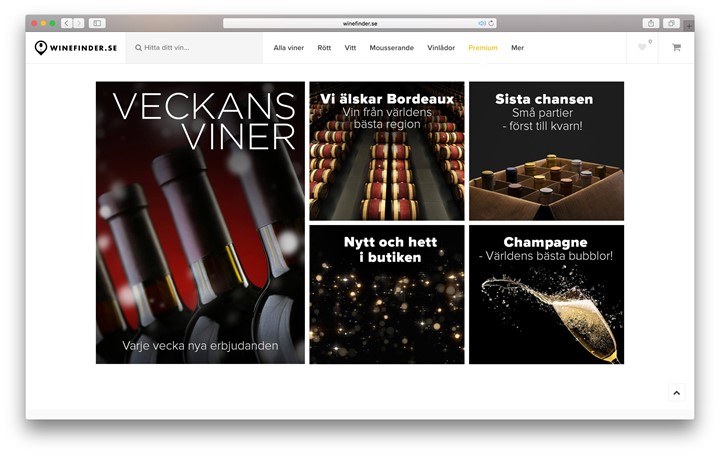Go to the Mousserande category

tap(392, 48)
